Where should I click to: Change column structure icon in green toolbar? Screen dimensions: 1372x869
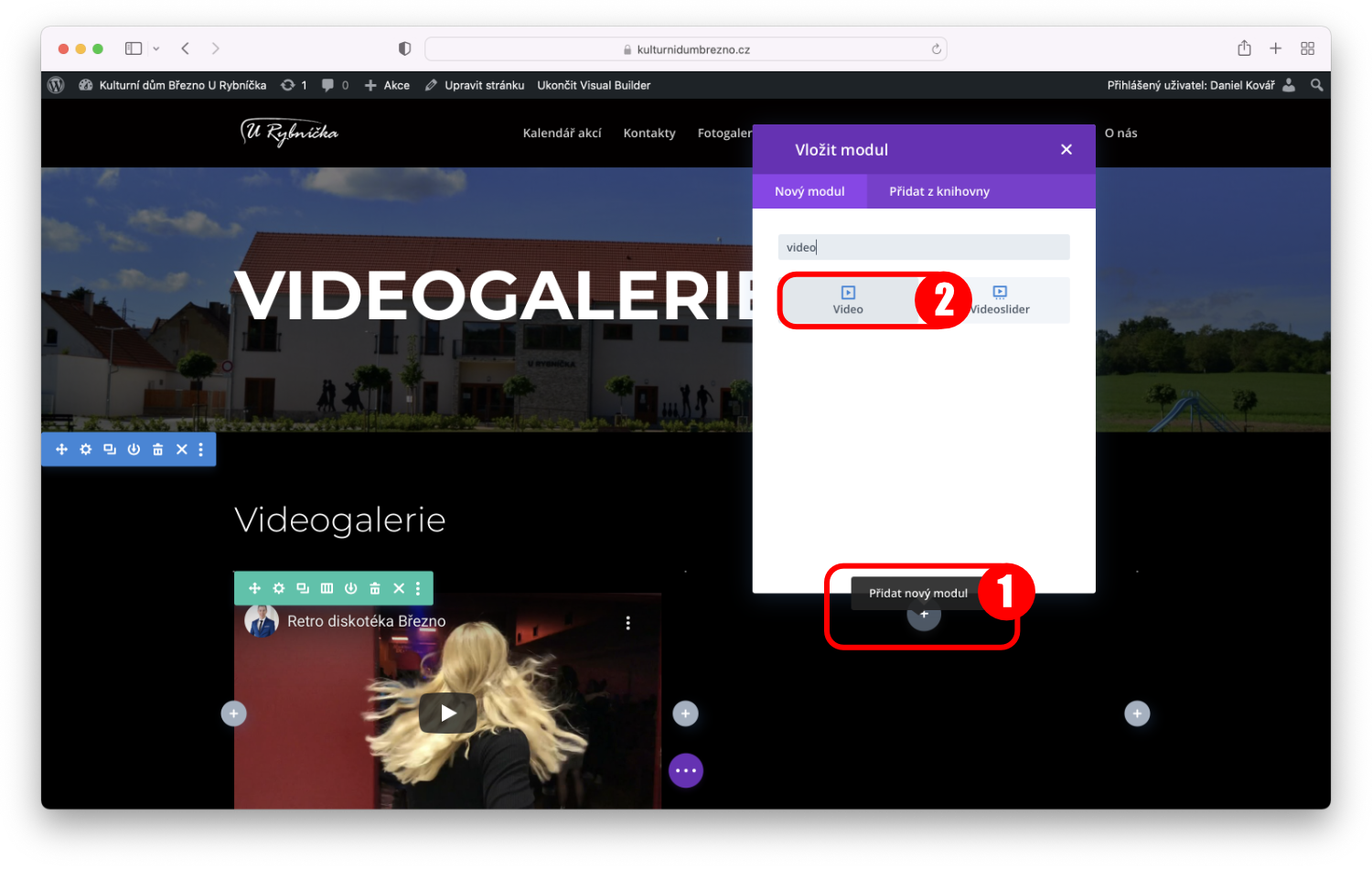pos(327,588)
